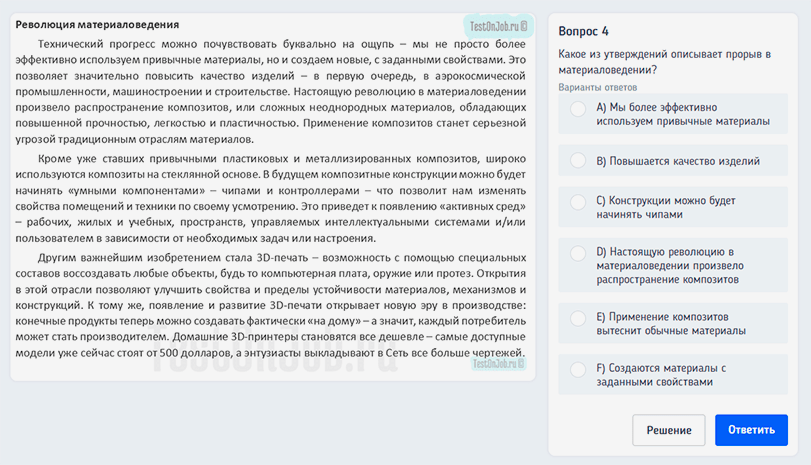
Task: Click the 'Вопрос 4' heading
Action: [x=584, y=31]
